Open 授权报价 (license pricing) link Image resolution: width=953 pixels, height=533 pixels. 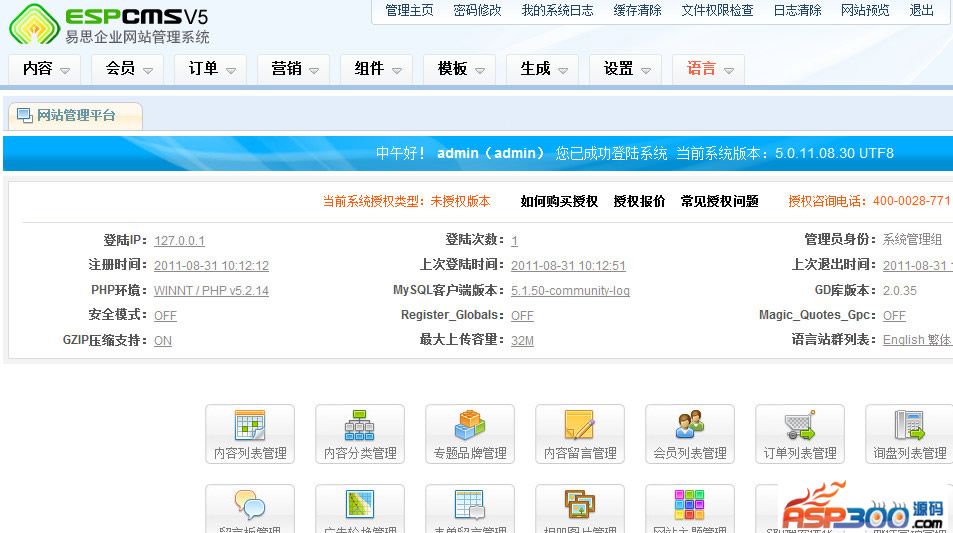tap(639, 201)
